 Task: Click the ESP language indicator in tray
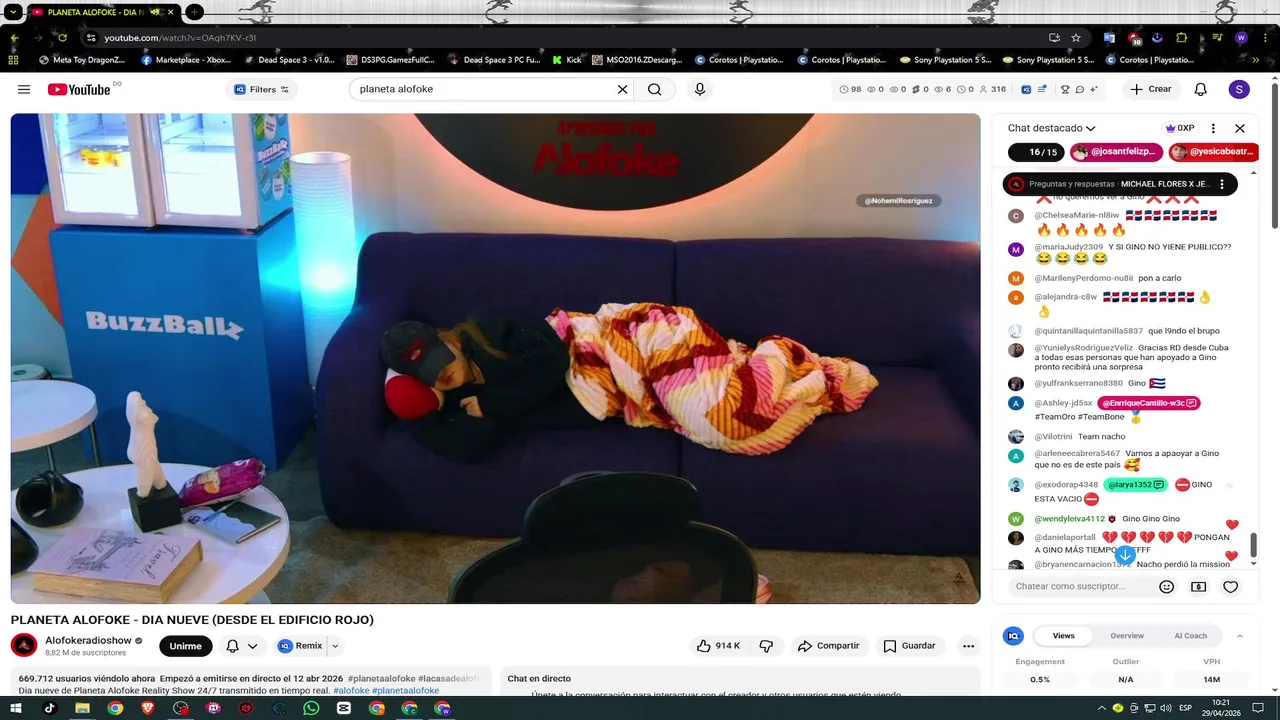[1186, 708]
